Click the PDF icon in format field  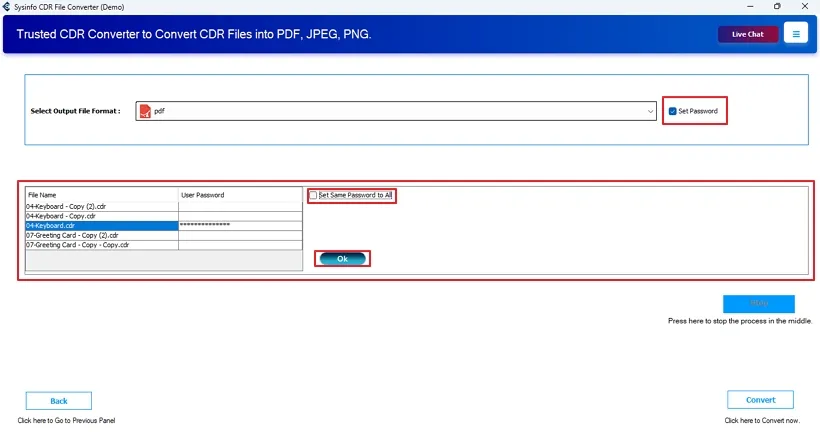(x=144, y=111)
